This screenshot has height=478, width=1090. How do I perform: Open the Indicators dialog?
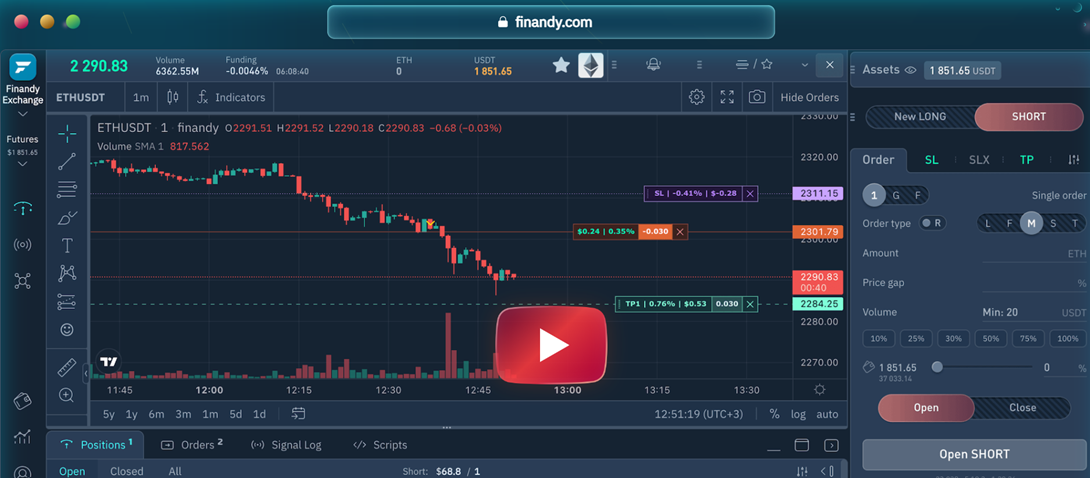231,97
